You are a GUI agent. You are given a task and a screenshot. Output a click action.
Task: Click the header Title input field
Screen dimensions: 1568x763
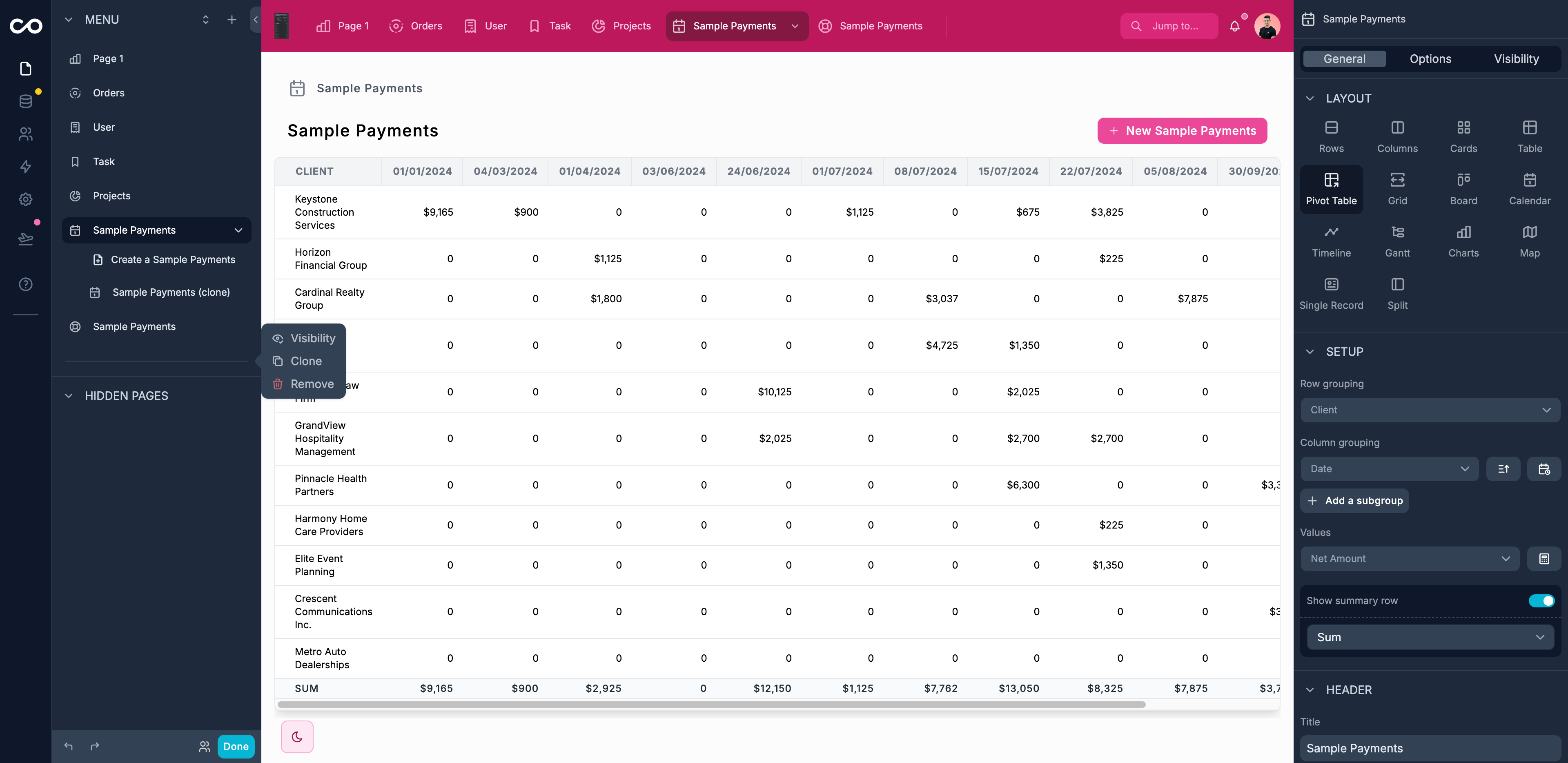1430,748
